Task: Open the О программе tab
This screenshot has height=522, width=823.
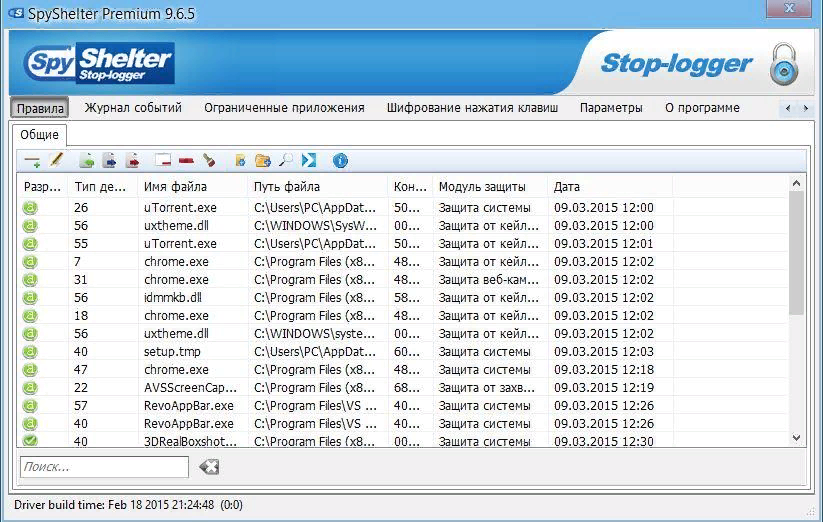Action: coord(702,108)
